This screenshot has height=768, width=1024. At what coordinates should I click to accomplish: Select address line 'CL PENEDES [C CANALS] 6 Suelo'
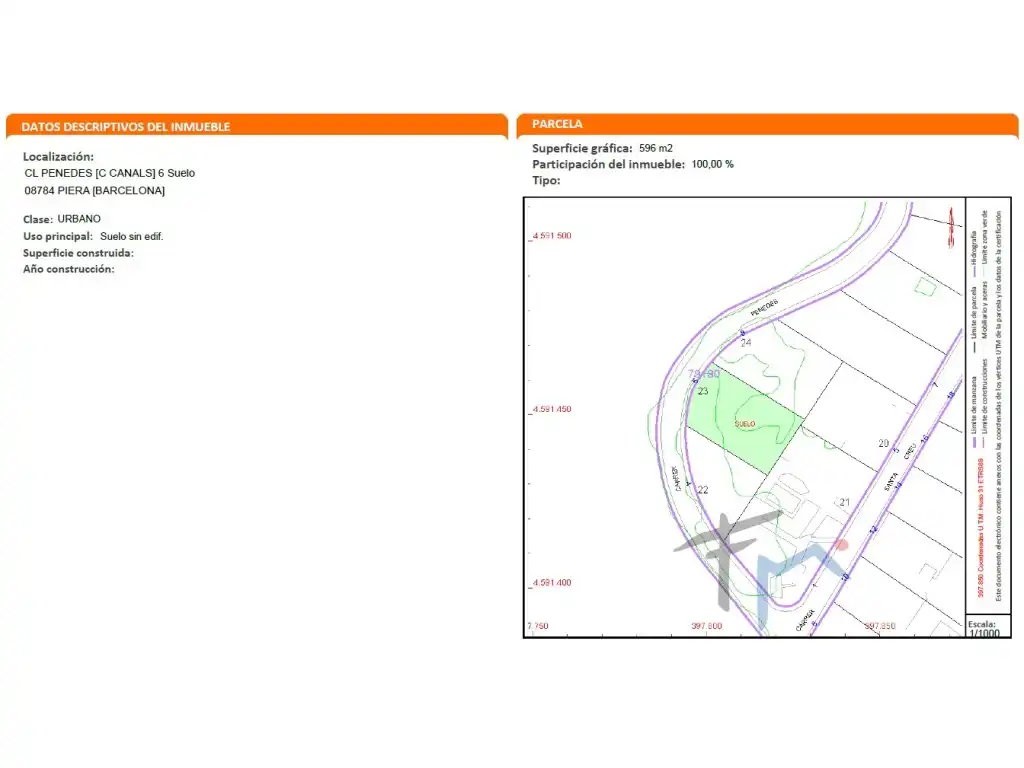[x=110, y=173]
